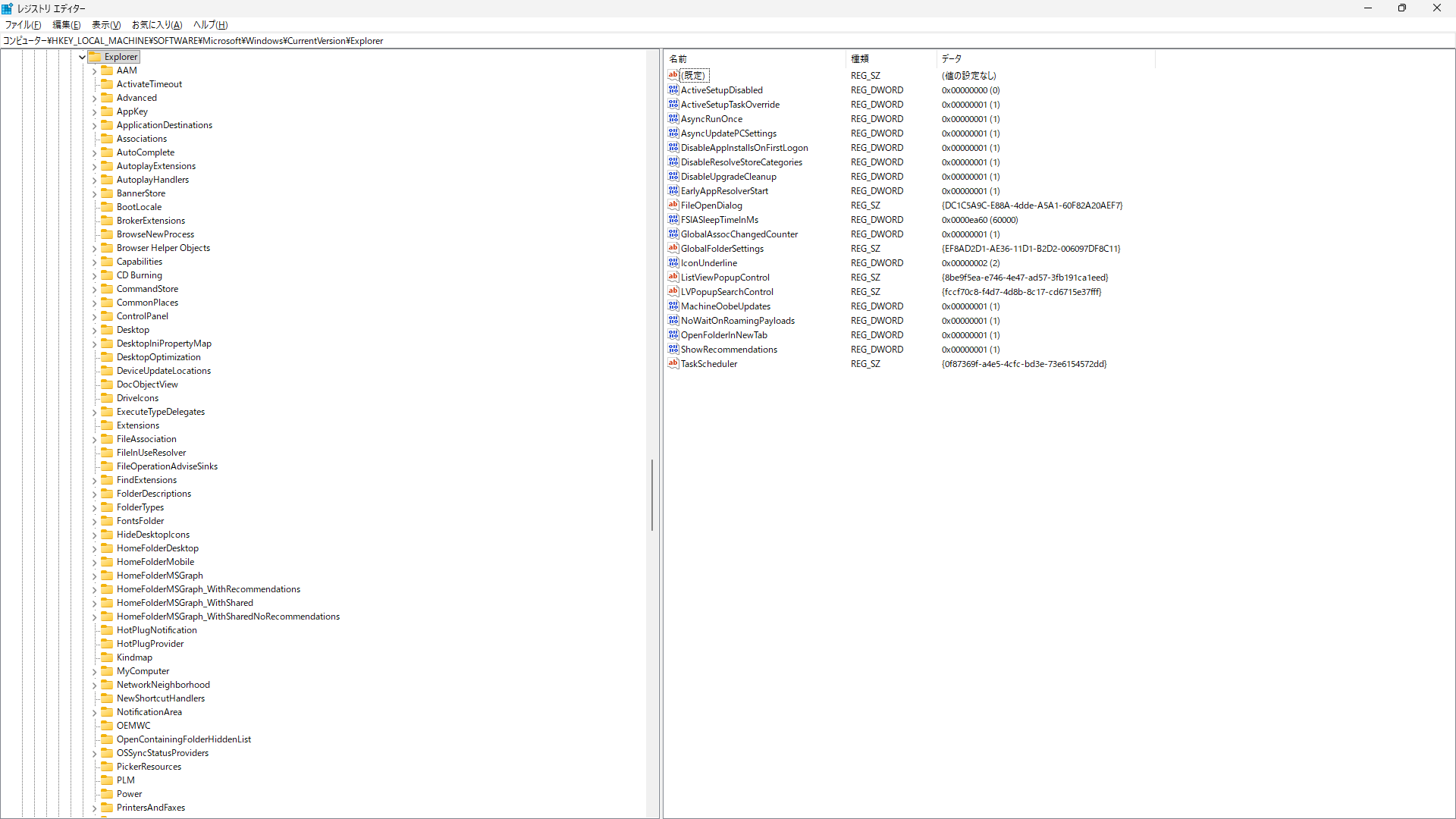Click the tree pane vertical scrollbar thumb
Viewport: 1456px width, 819px height.
coord(652,494)
